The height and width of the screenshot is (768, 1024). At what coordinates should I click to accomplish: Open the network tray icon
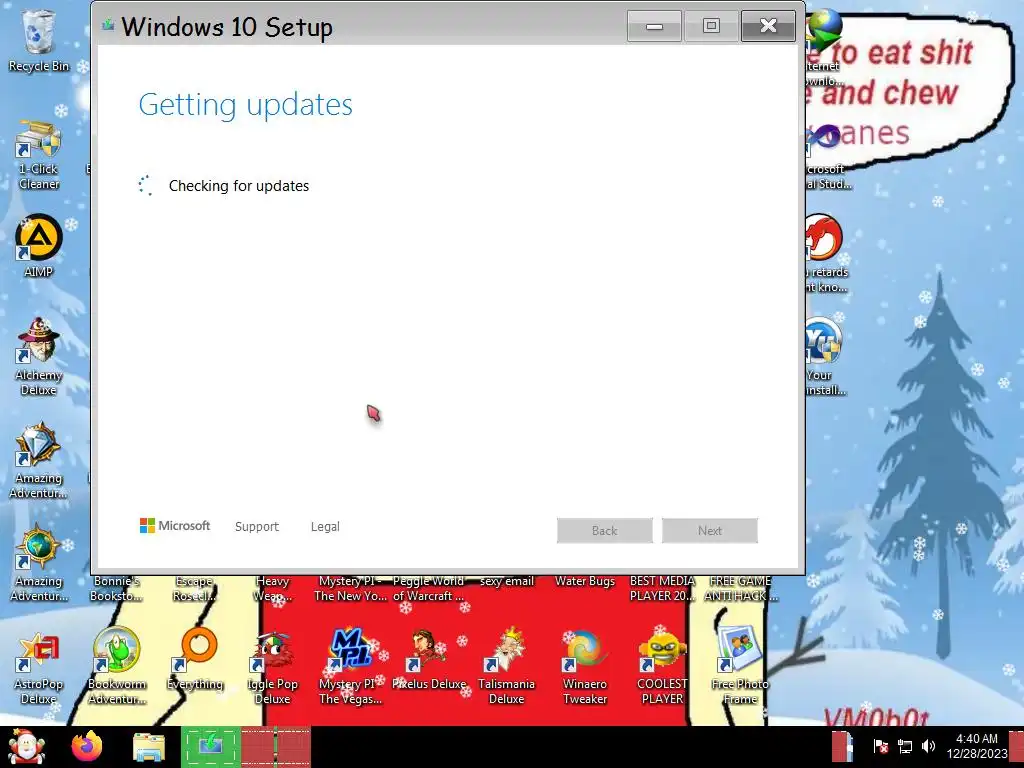pos(905,746)
